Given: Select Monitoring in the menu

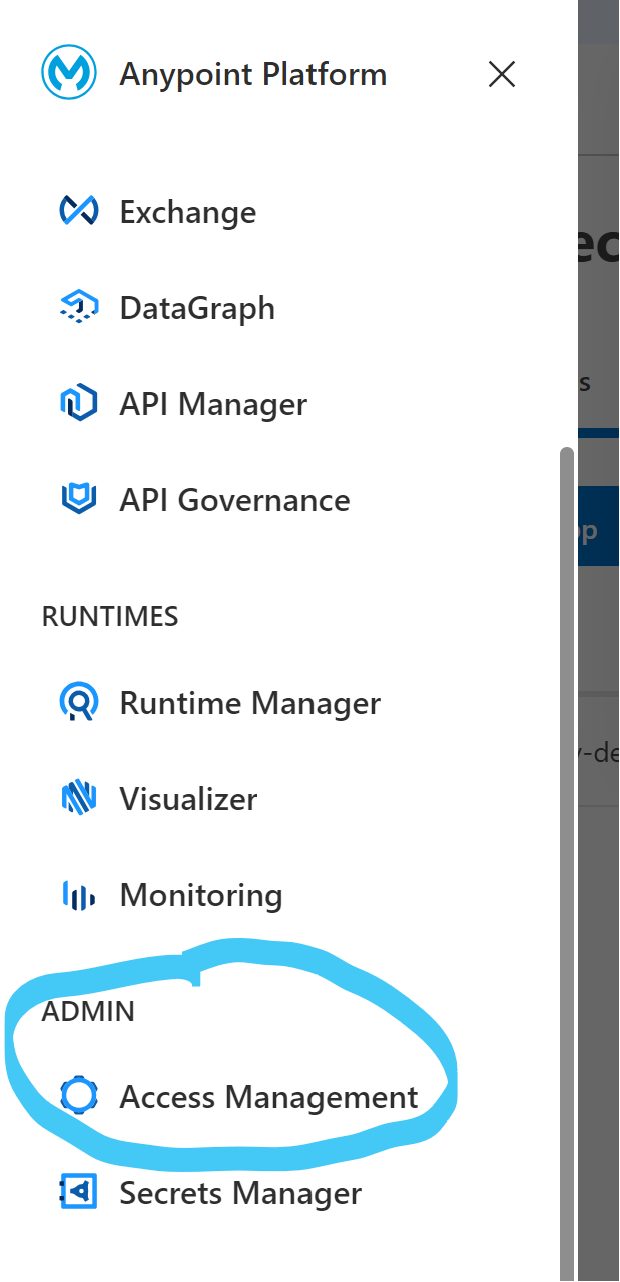Looking at the screenshot, I should [x=201, y=895].
